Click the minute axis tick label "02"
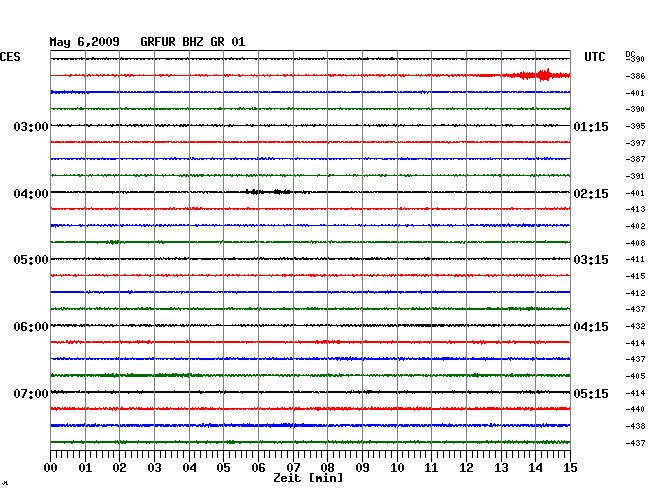Screen dimensions: 650x494 click(119, 468)
